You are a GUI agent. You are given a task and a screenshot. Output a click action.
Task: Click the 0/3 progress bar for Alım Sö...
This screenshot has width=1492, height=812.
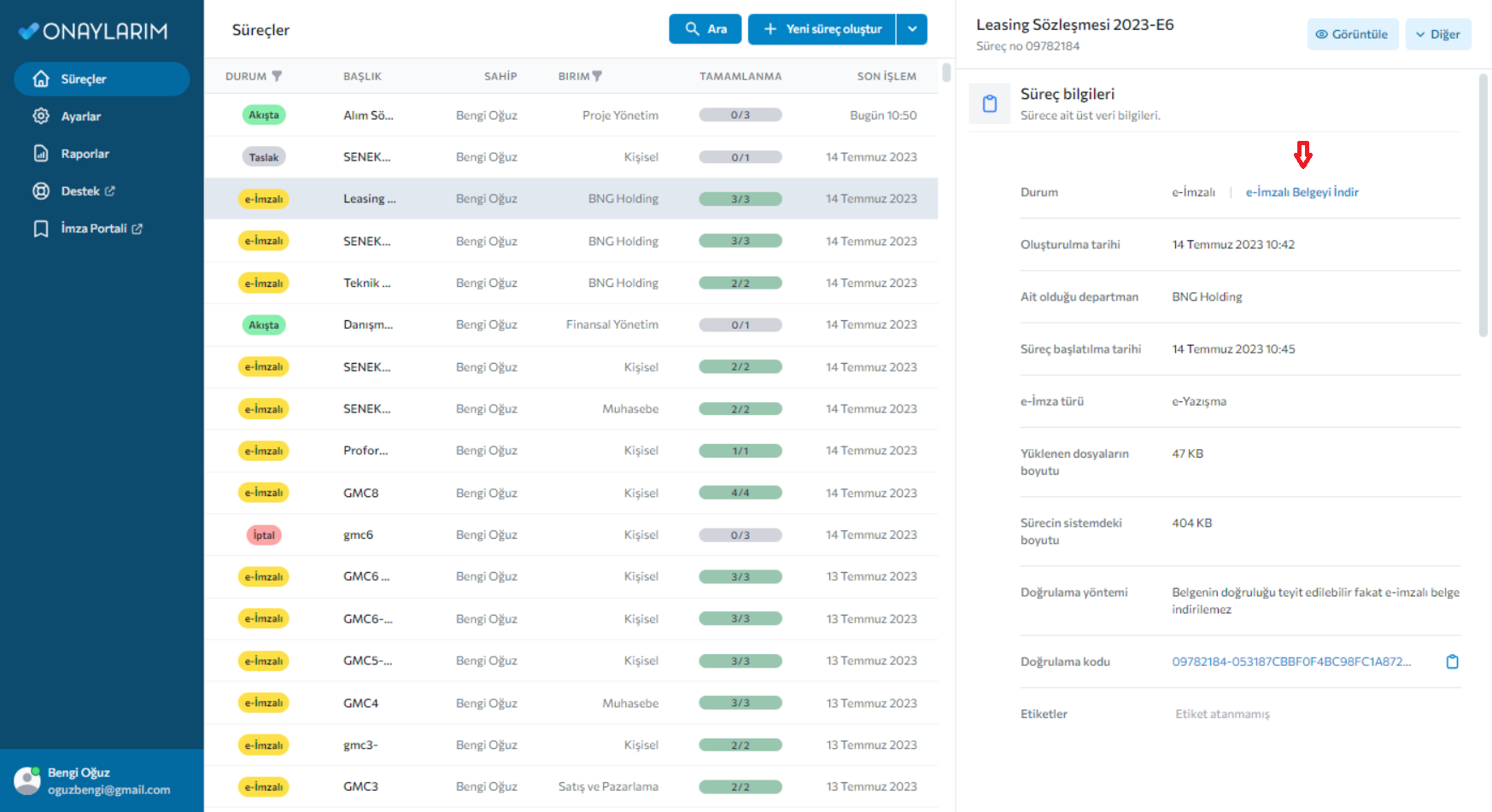740,115
